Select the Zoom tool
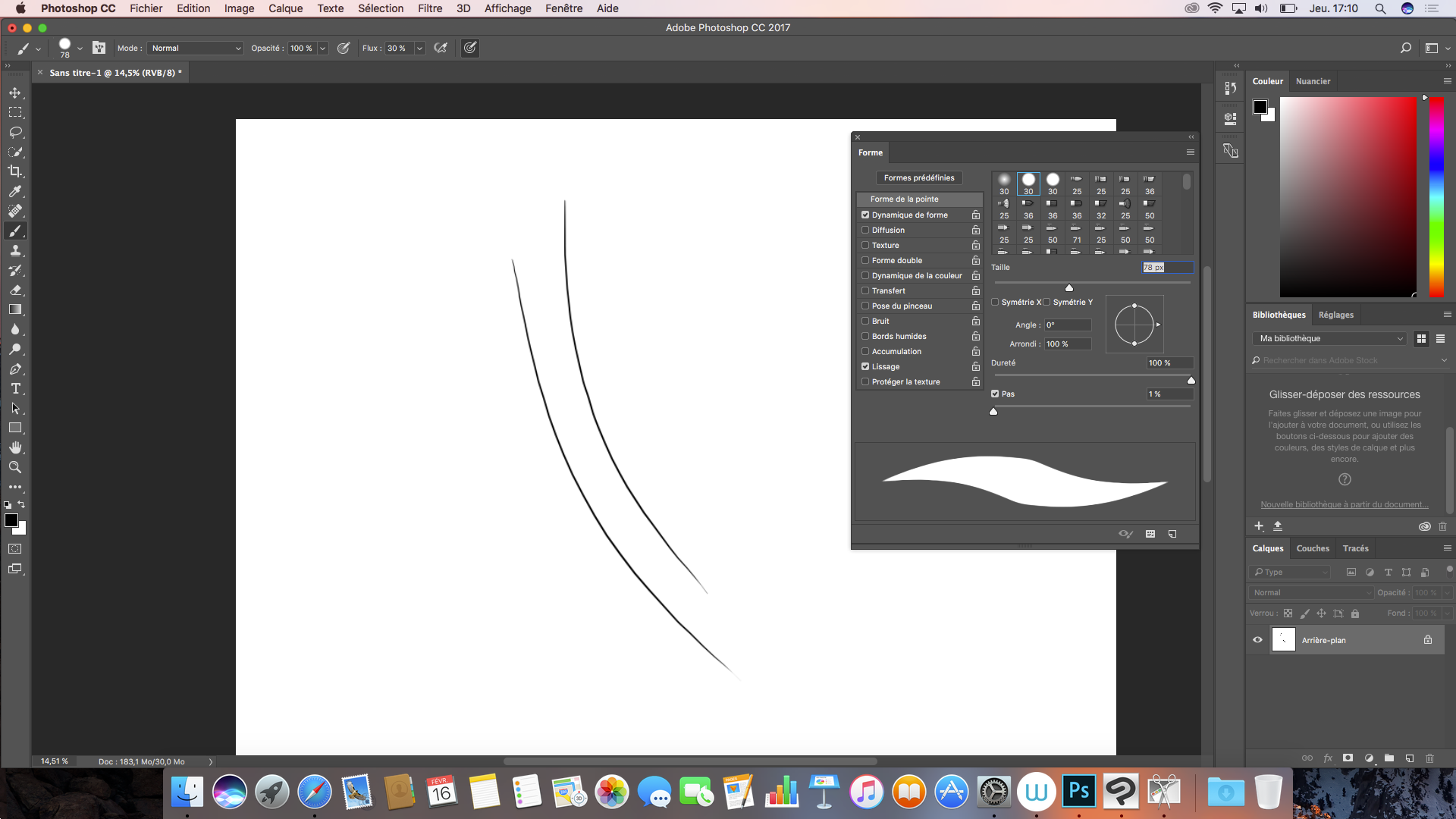 (15, 467)
